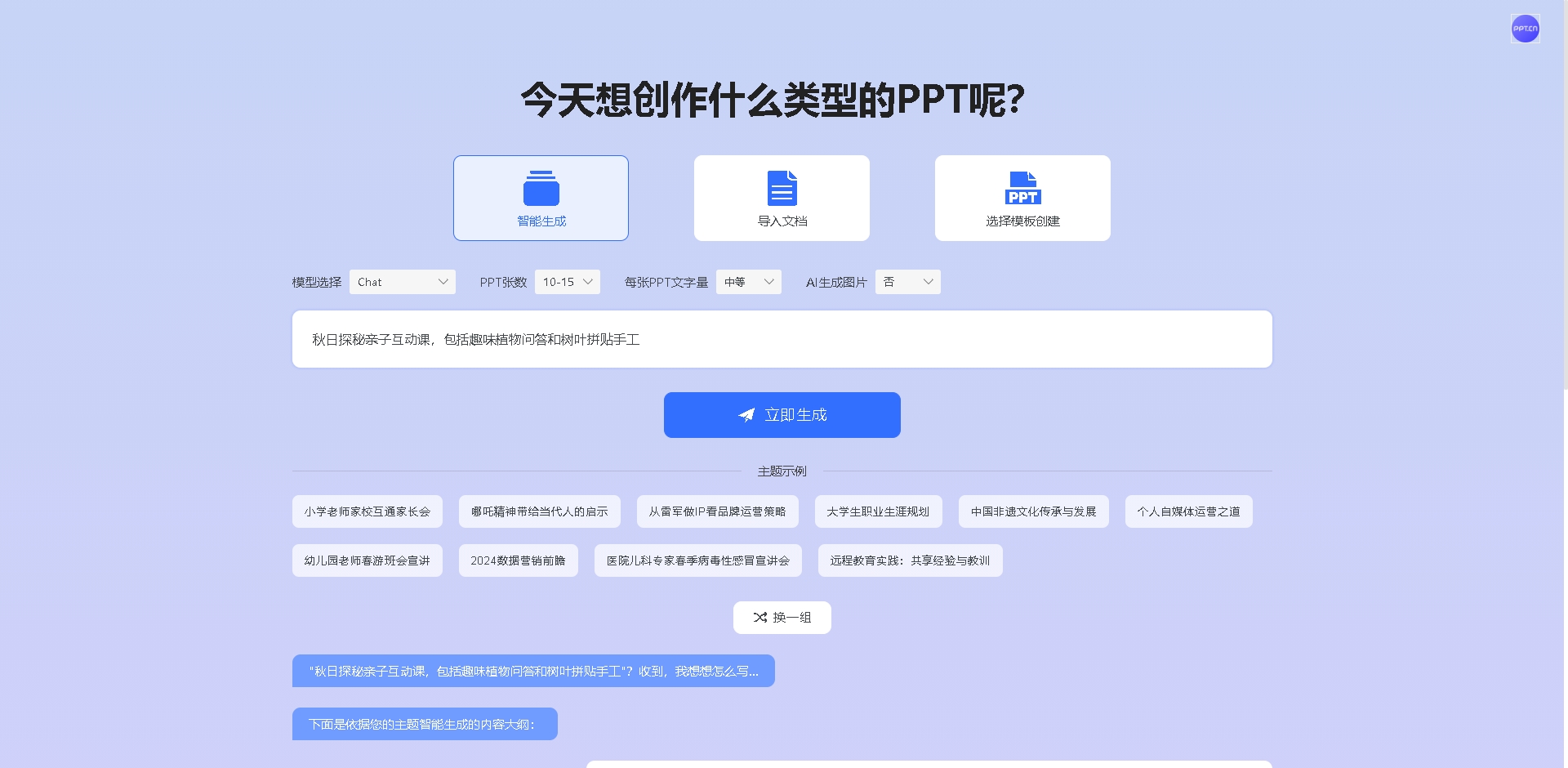Click into the PPT topic input field
1568x768 pixels.
[782, 339]
